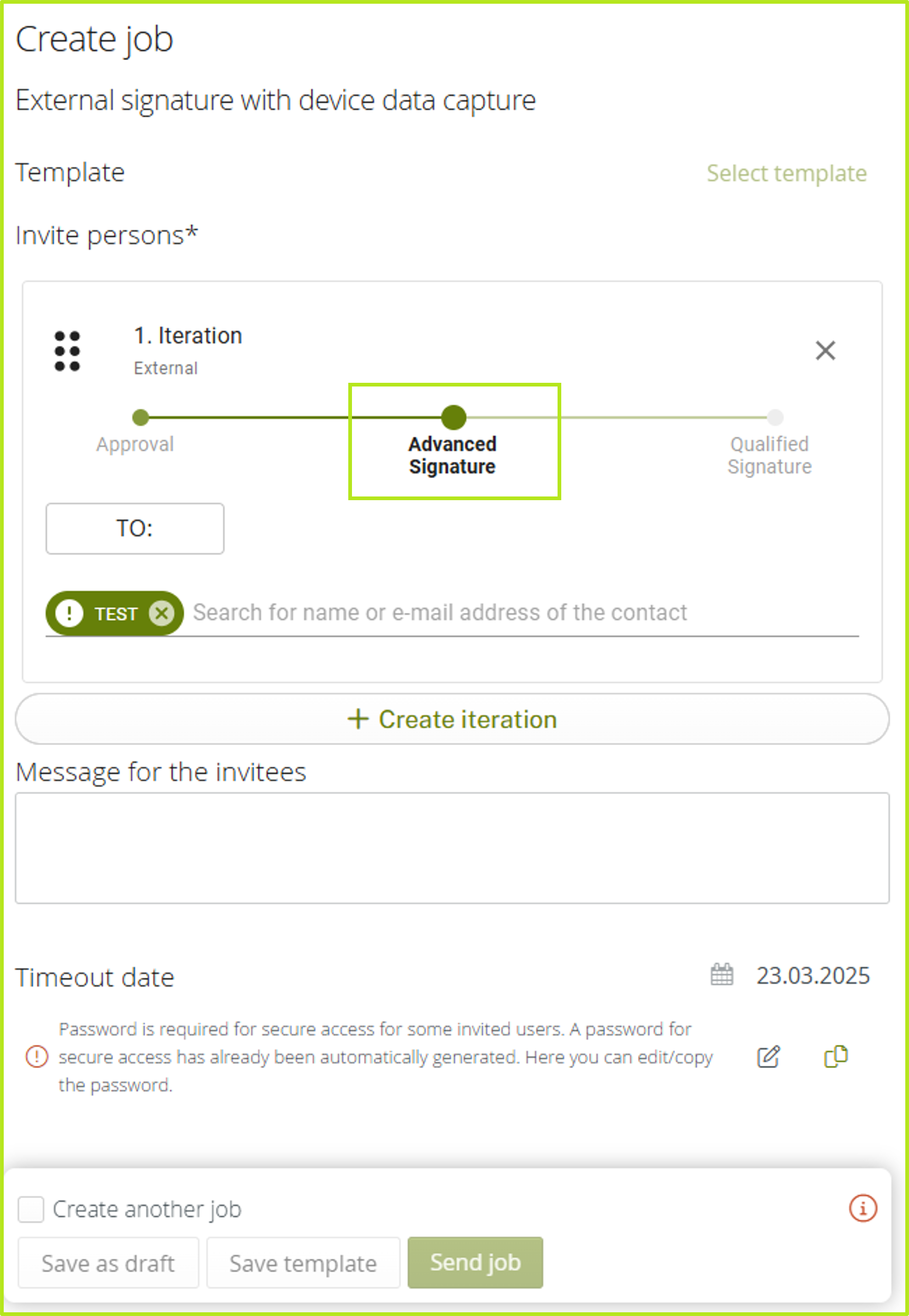909x1316 pixels.
Task: Select the Approval signature level
Action: [x=141, y=418]
